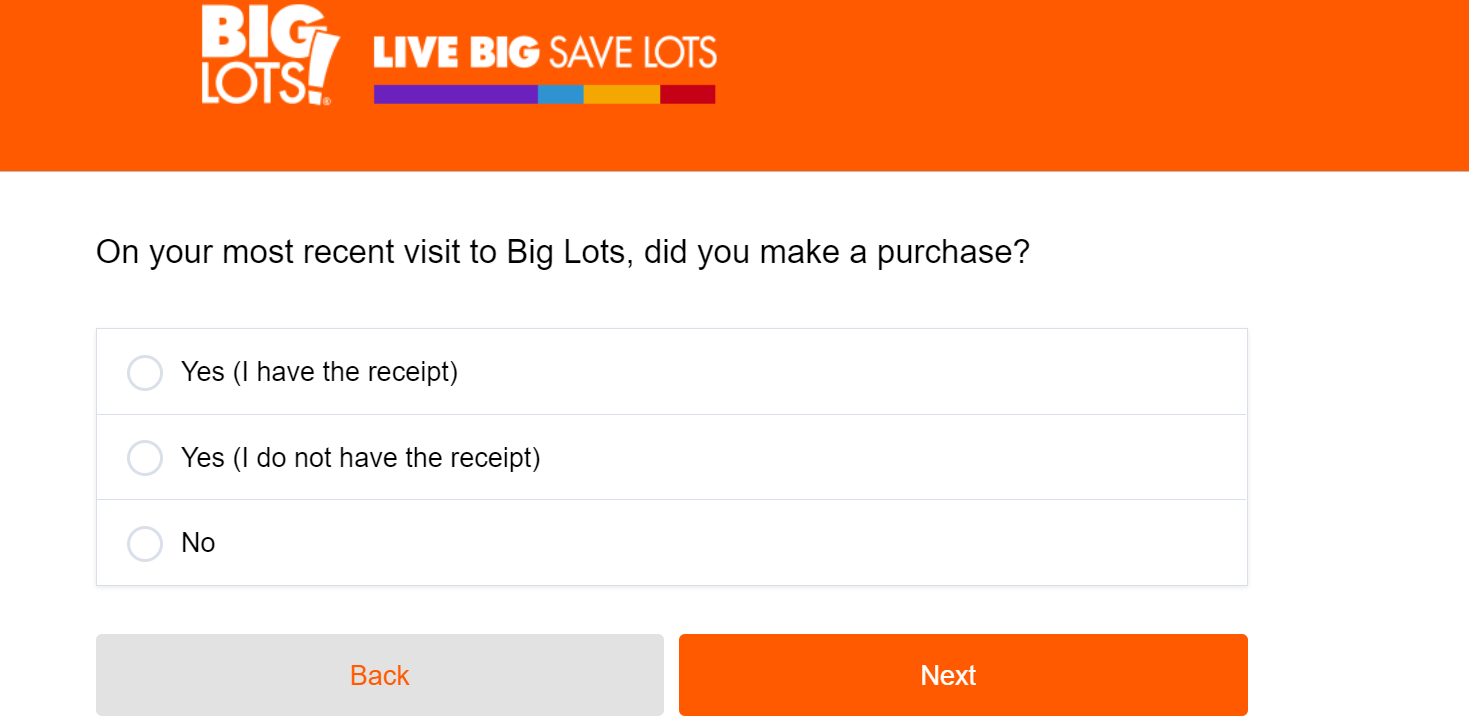Select the "Yes (I have the receipt)" radio button
This screenshot has width=1469, height=721.
pyautogui.click(x=145, y=373)
